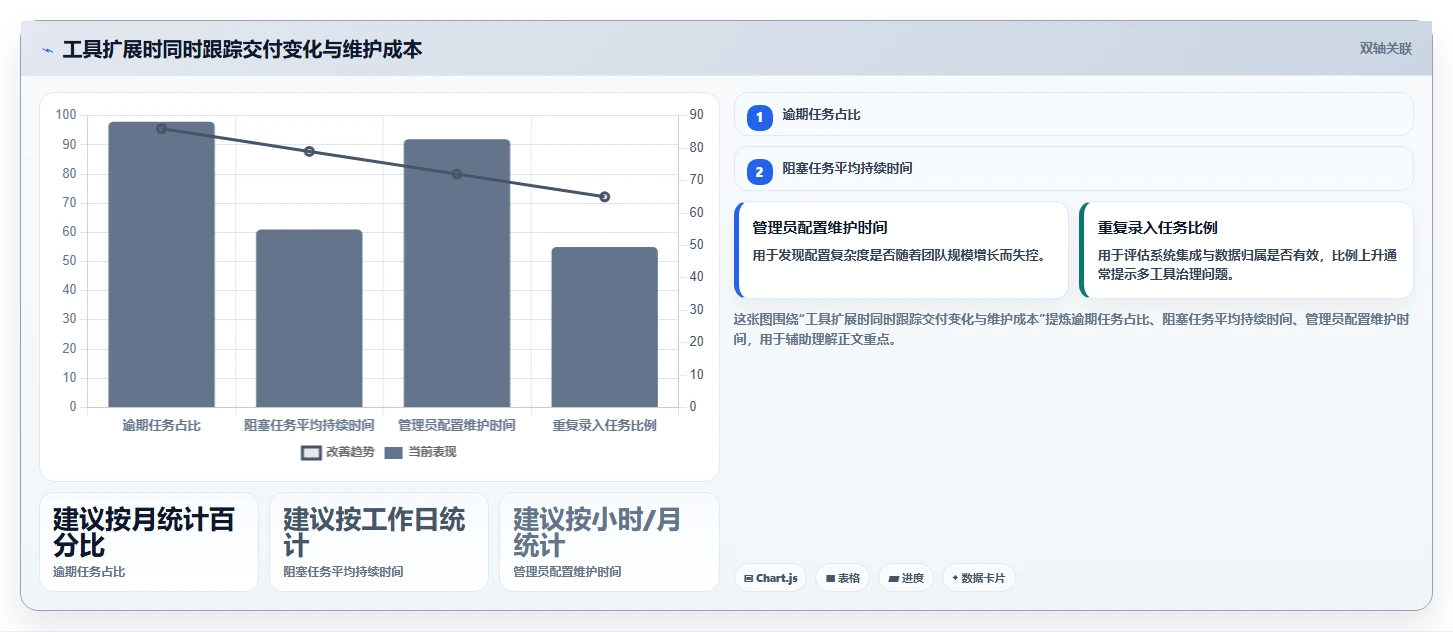Image resolution: width=1453 pixels, height=632 pixels.
Task: Click the number 2 badge for 阻塞任务平均持续时间
Action: [x=759, y=172]
